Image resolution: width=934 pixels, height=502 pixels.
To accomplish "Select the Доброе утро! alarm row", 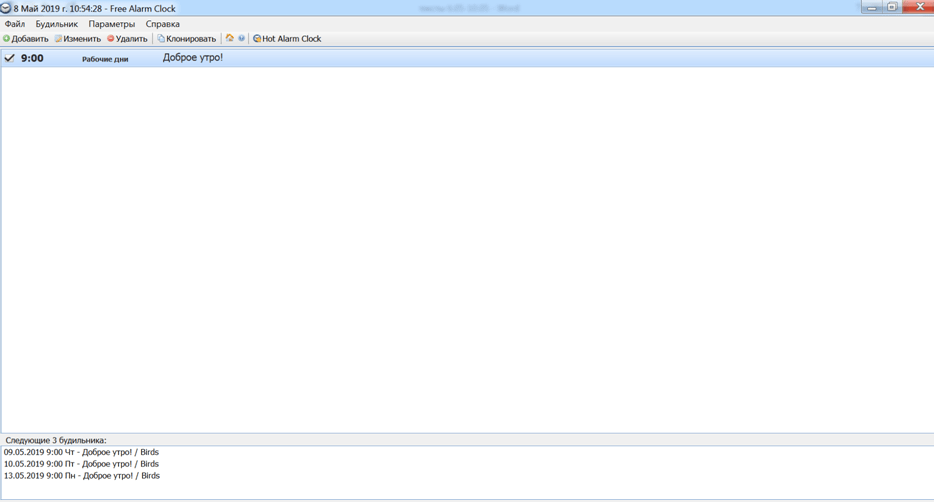I will tap(193, 58).
